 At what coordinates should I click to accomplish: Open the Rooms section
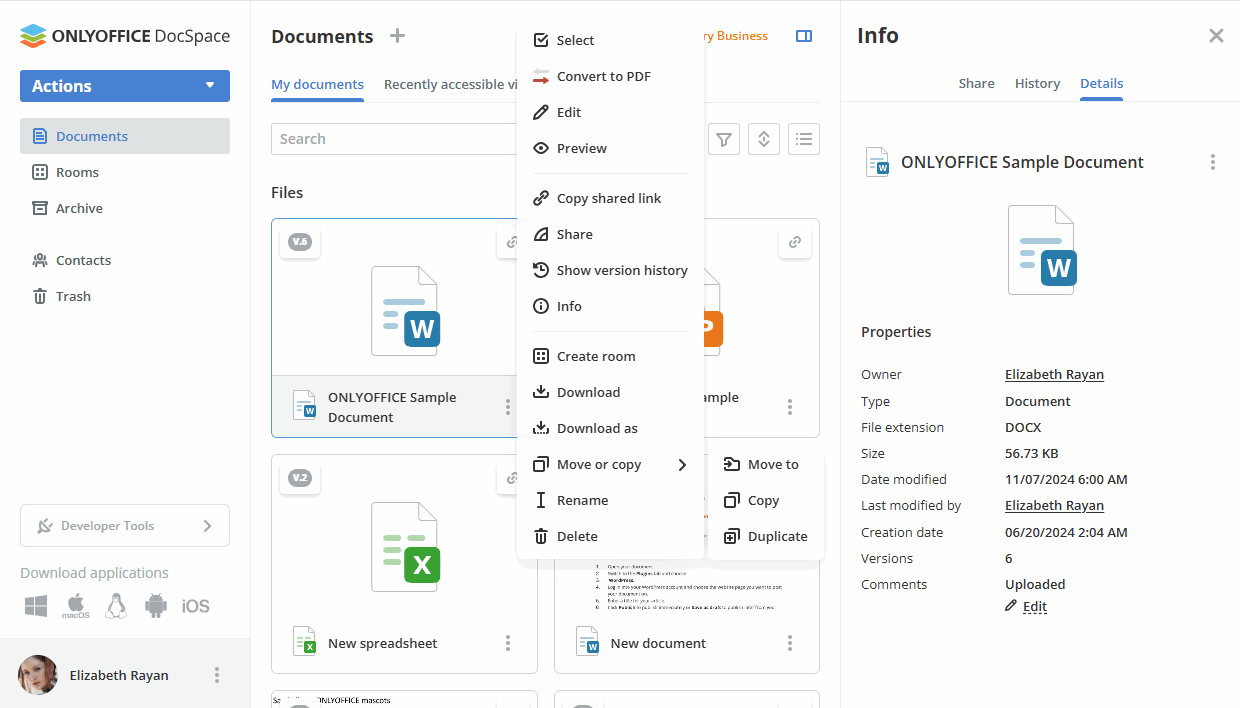click(x=125, y=172)
